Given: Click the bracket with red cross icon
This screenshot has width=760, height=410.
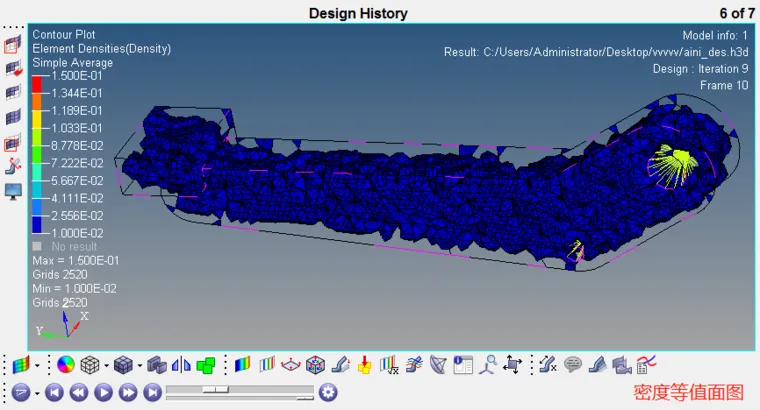Looking at the screenshot, I should pos(13,167).
